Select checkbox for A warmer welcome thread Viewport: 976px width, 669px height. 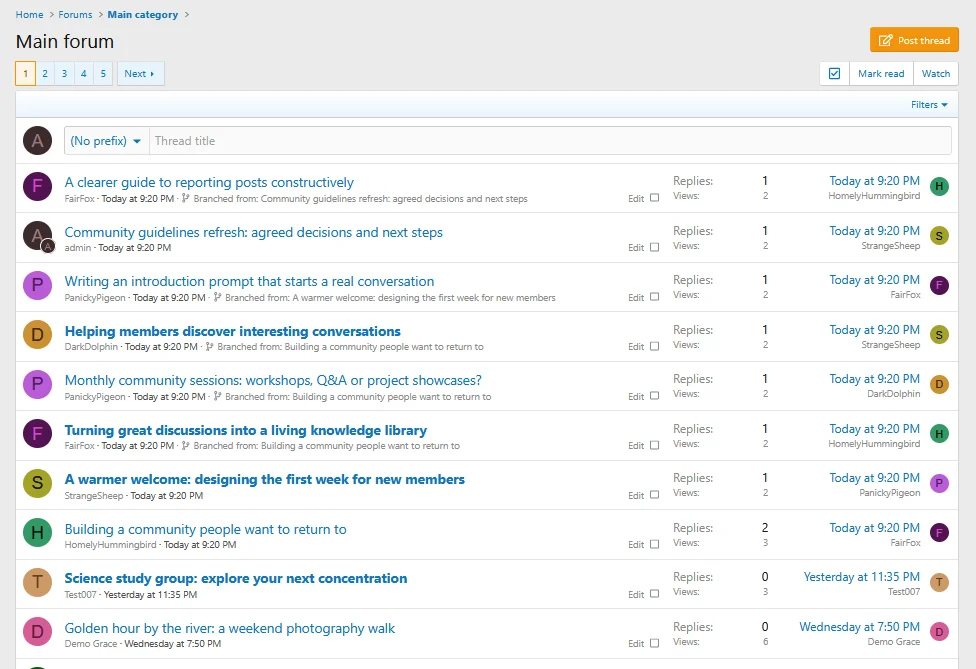pos(654,495)
